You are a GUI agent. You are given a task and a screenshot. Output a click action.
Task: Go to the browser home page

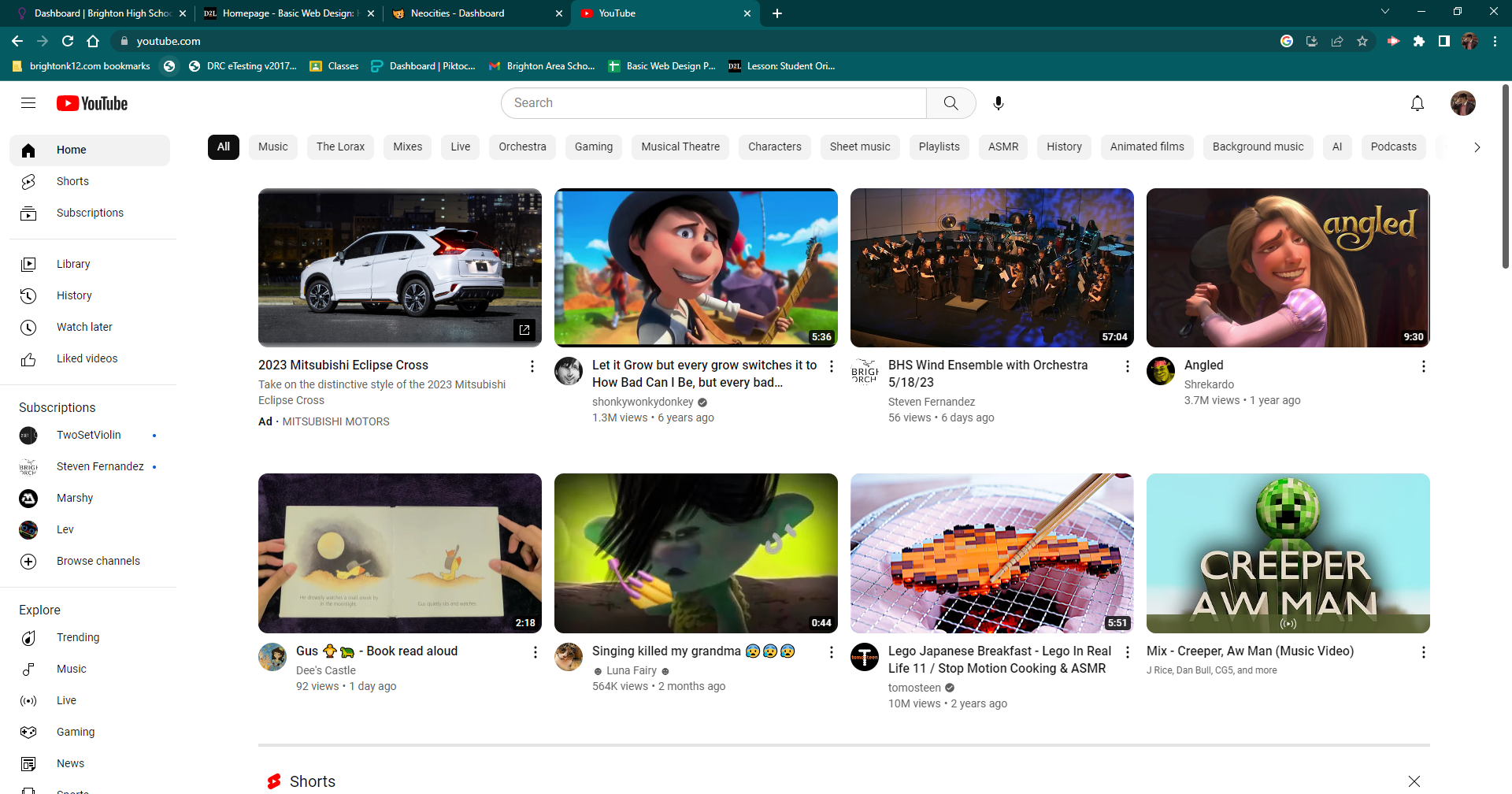pos(93,41)
